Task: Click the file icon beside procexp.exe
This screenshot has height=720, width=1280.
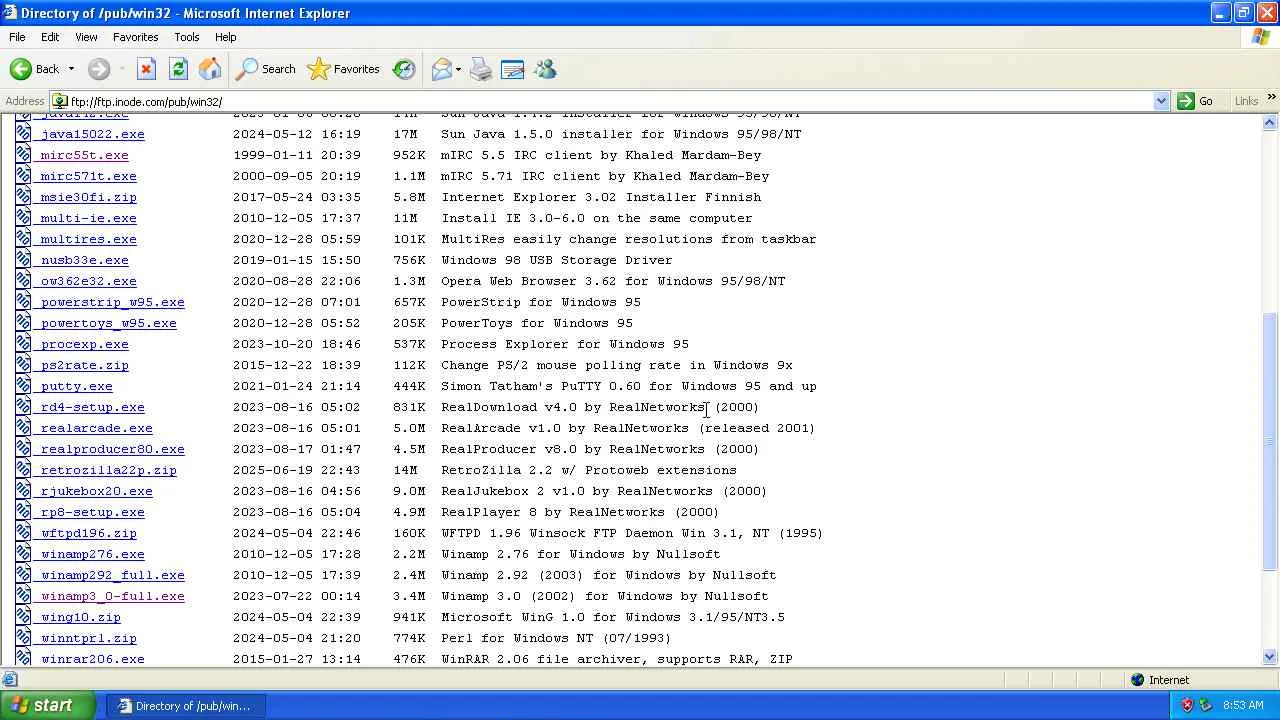Action: [x=23, y=344]
